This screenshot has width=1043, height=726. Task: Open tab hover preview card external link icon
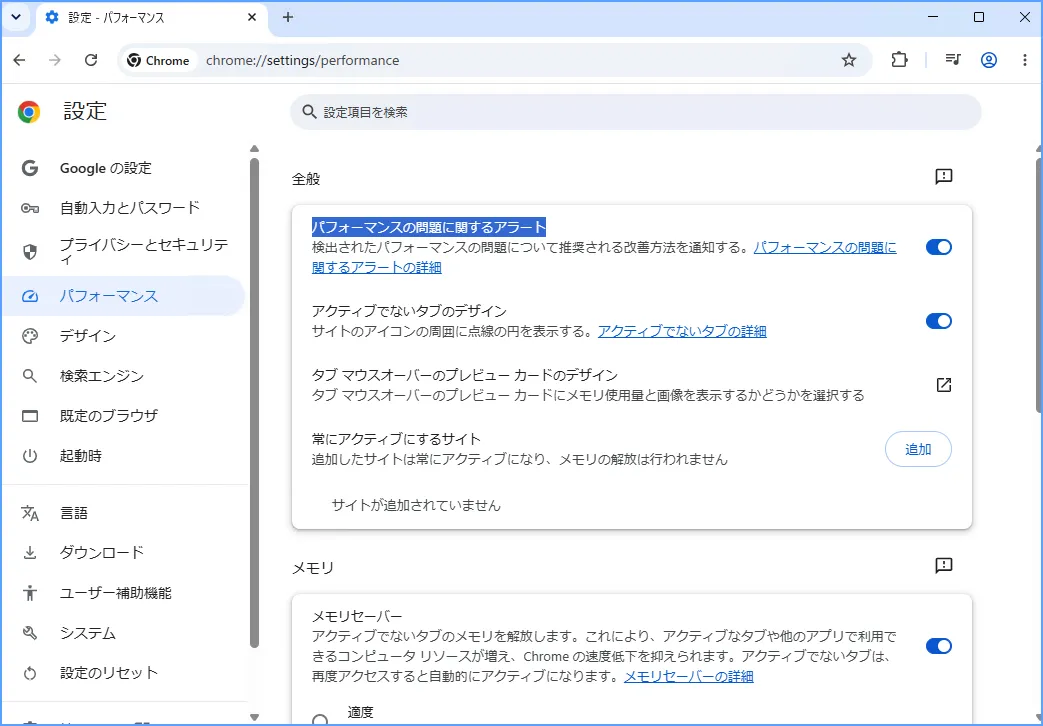click(943, 385)
